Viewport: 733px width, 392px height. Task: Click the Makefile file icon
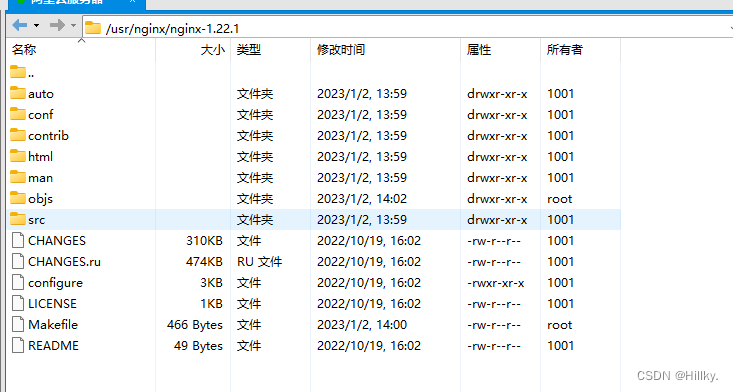pyautogui.click(x=18, y=324)
